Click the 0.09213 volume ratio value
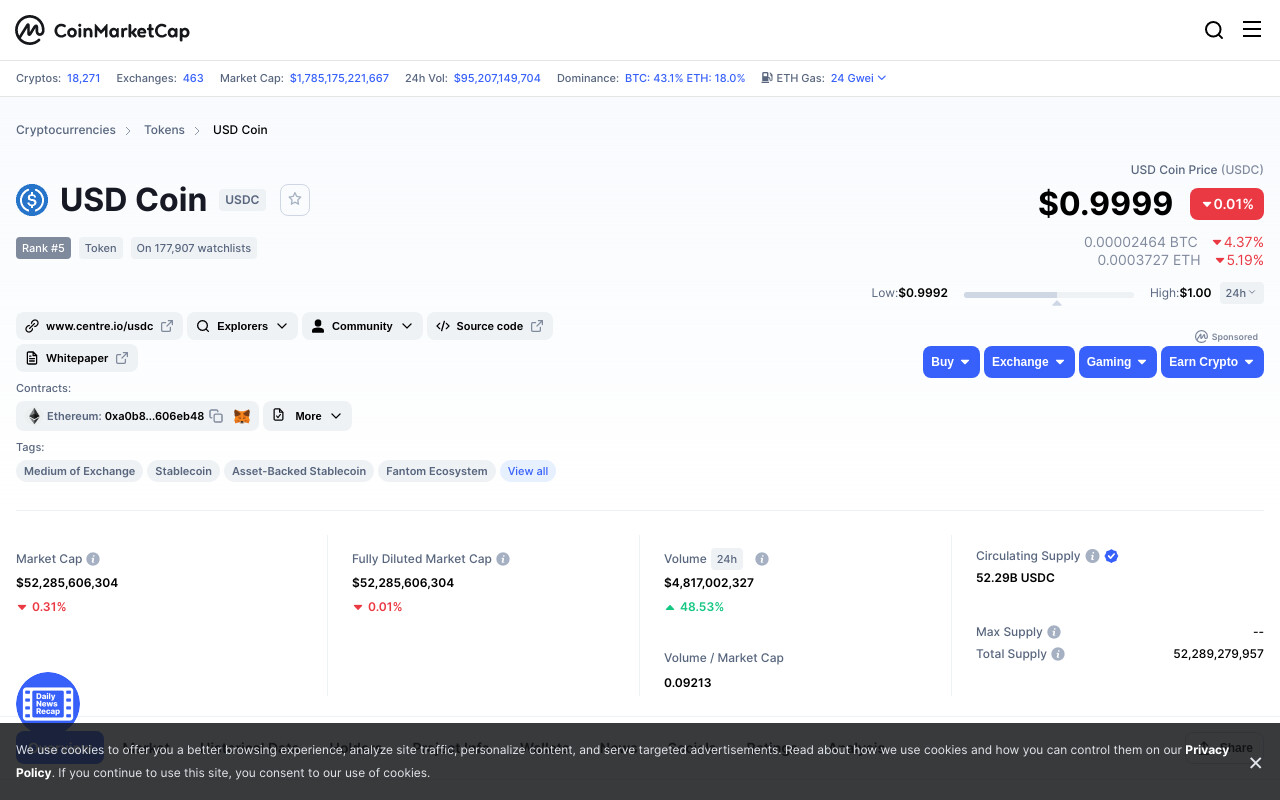 coord(688,683)
